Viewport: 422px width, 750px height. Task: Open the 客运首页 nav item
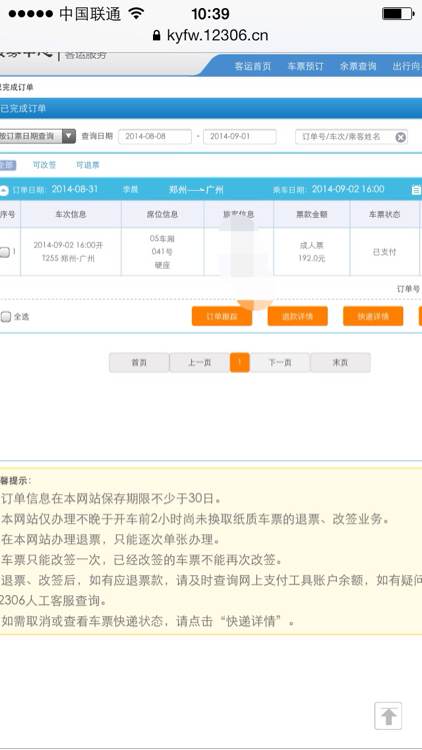click(x=253, y=66)
